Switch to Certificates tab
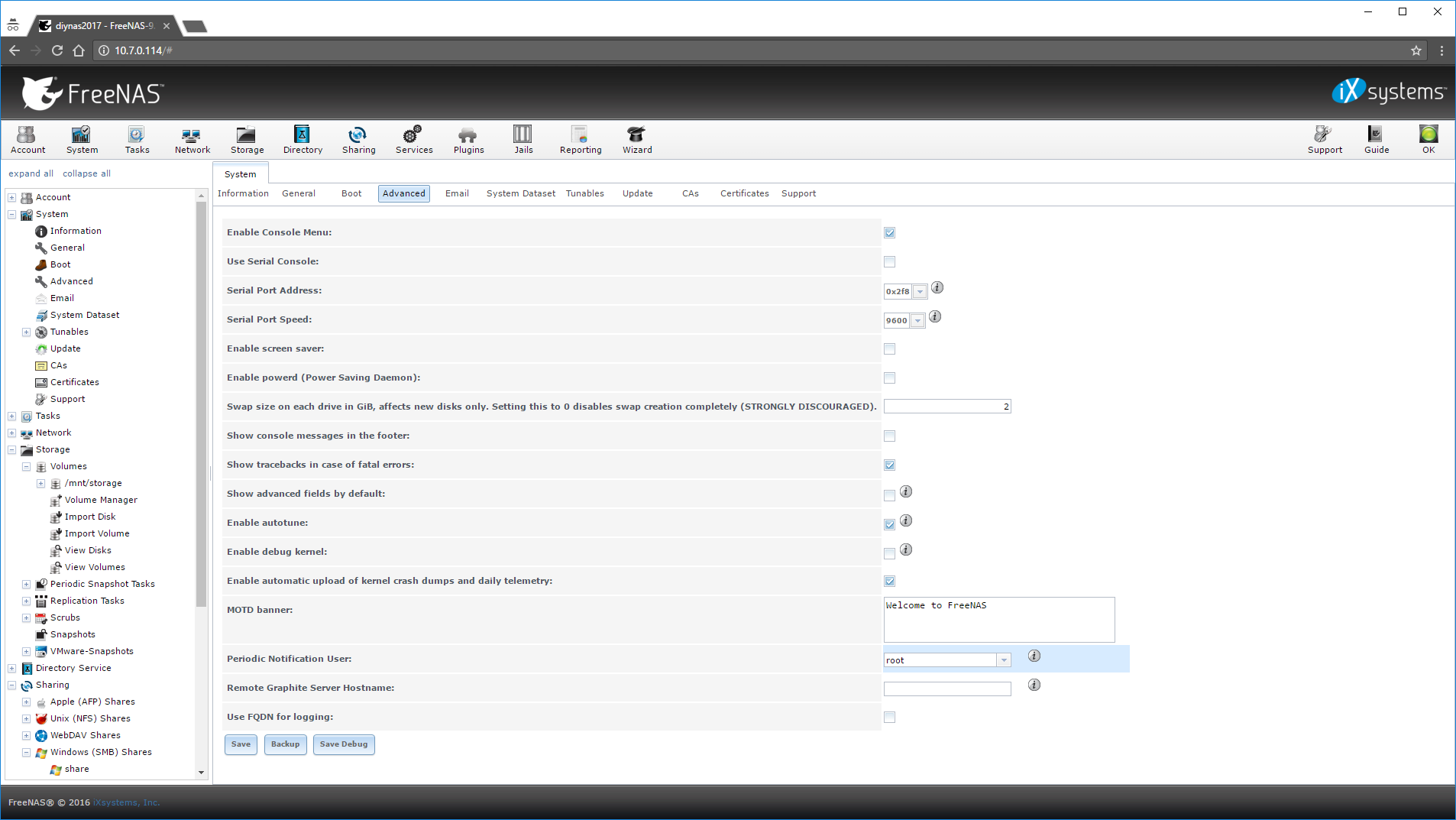The image size is (1456, 820). tap(744, 193)
